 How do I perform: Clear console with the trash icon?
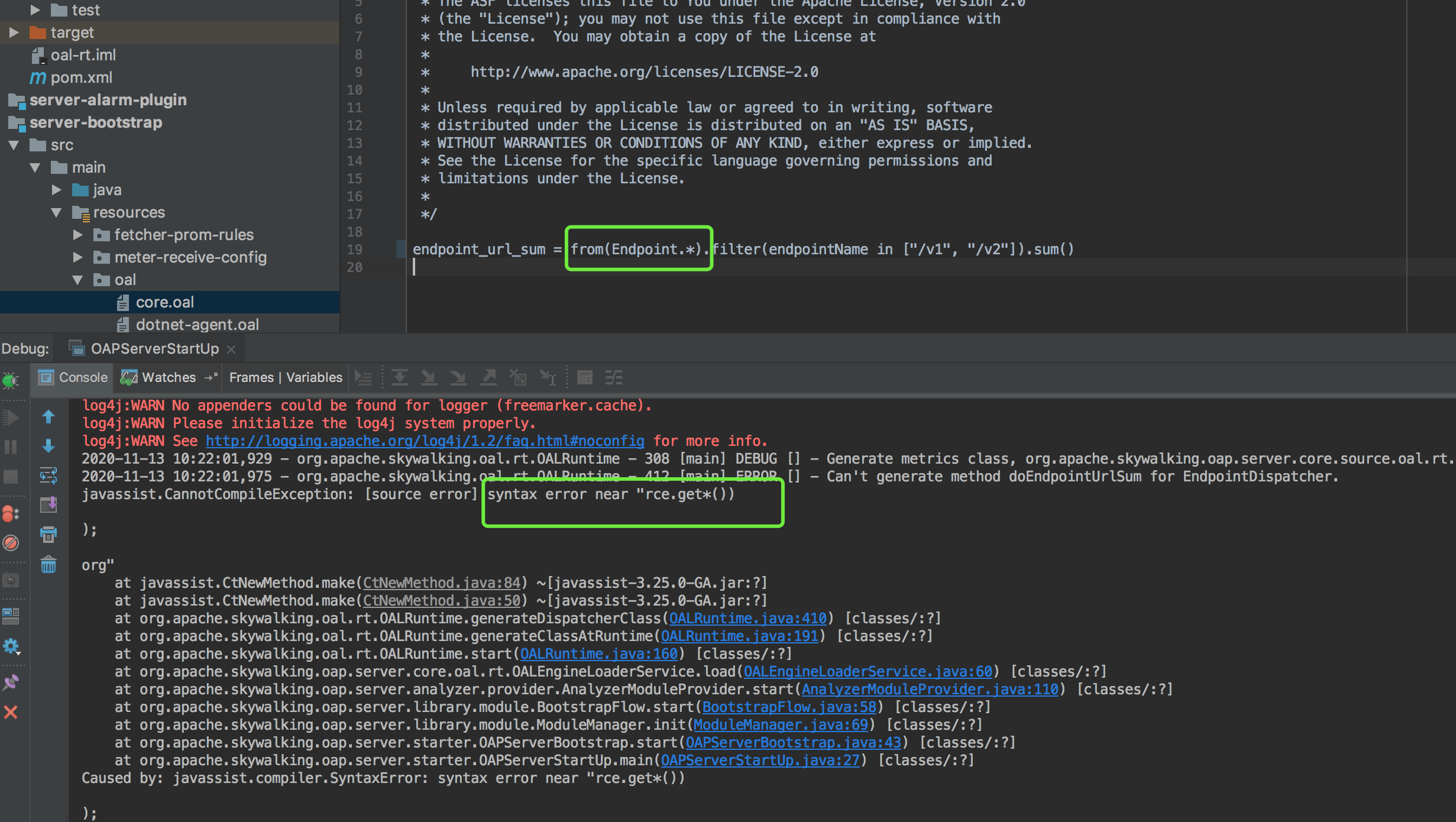click(48, 565)
